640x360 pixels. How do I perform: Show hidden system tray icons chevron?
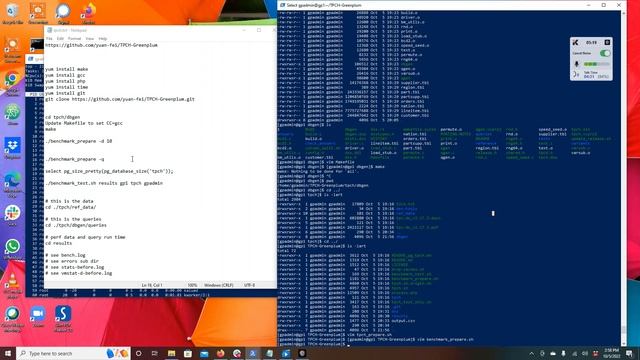531,353
